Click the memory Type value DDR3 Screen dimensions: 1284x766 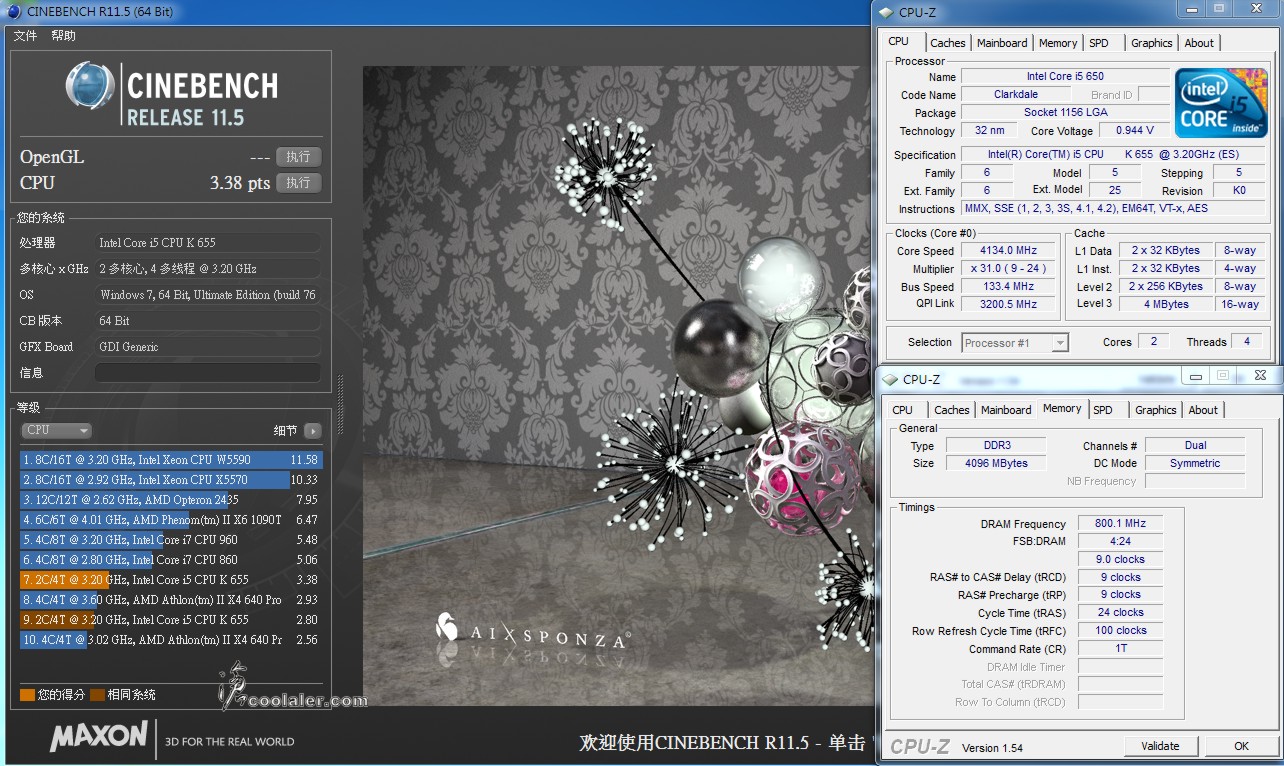click(994, 446)
